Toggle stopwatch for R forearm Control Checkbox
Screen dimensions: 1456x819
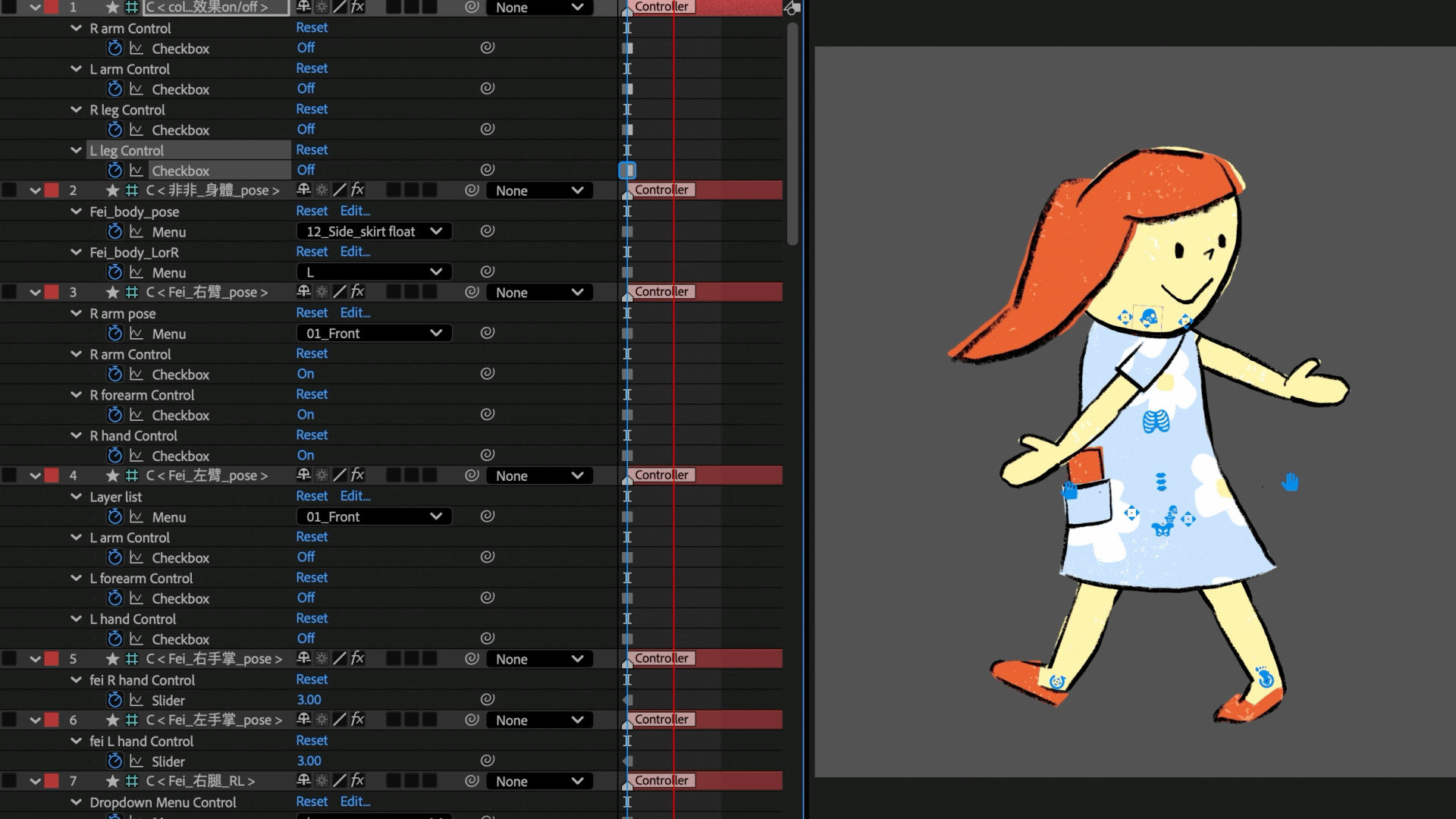tap(115, 416)
